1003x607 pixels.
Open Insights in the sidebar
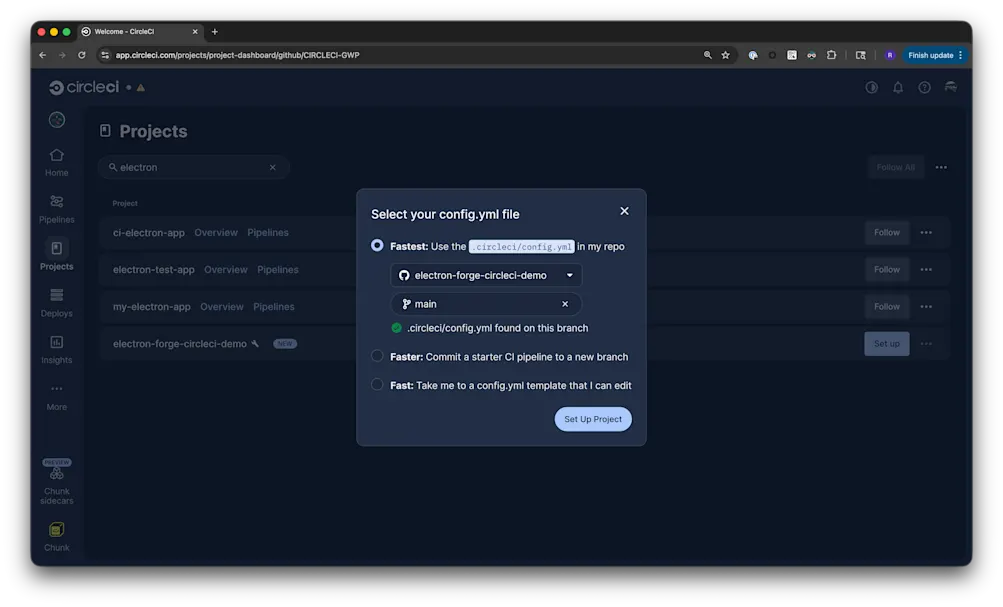click(x=56, y=350)
